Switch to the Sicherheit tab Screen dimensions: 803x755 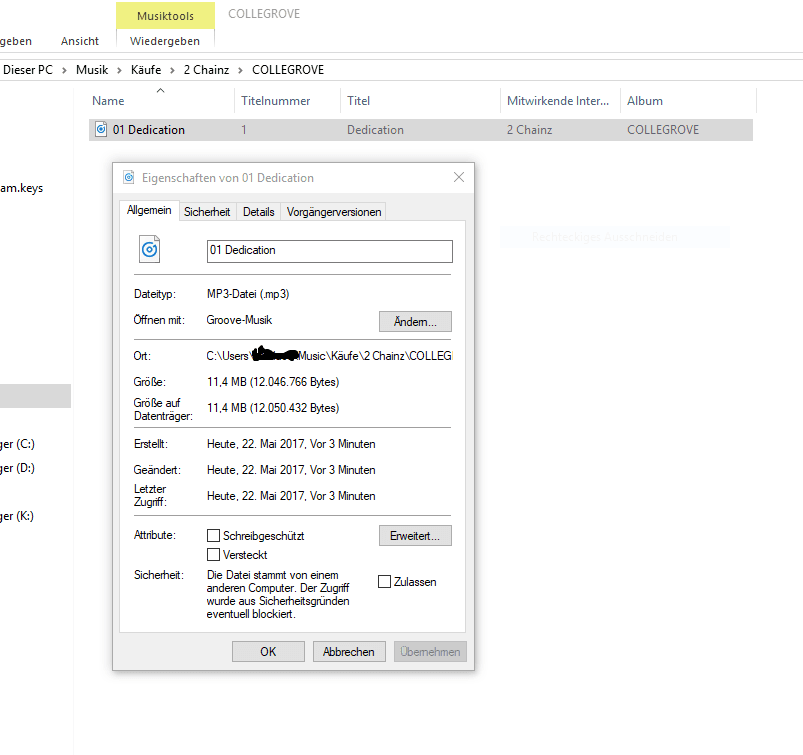click(x=207, y=212)
